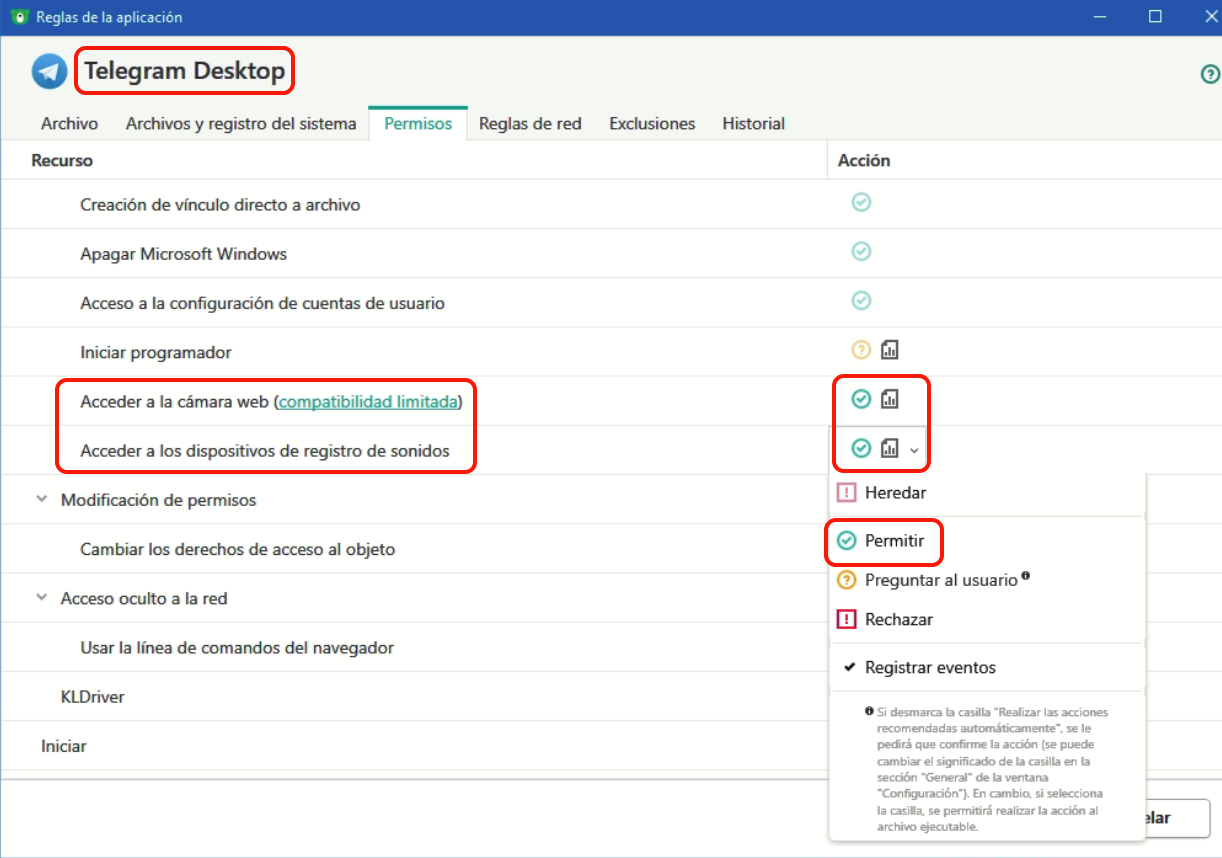
Task: Select the KLDriver row
Action: pos(414,696)
